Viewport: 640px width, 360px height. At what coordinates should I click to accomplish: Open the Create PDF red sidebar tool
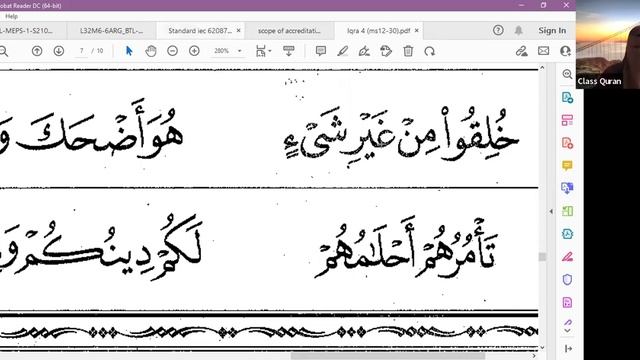click(567, 143)
